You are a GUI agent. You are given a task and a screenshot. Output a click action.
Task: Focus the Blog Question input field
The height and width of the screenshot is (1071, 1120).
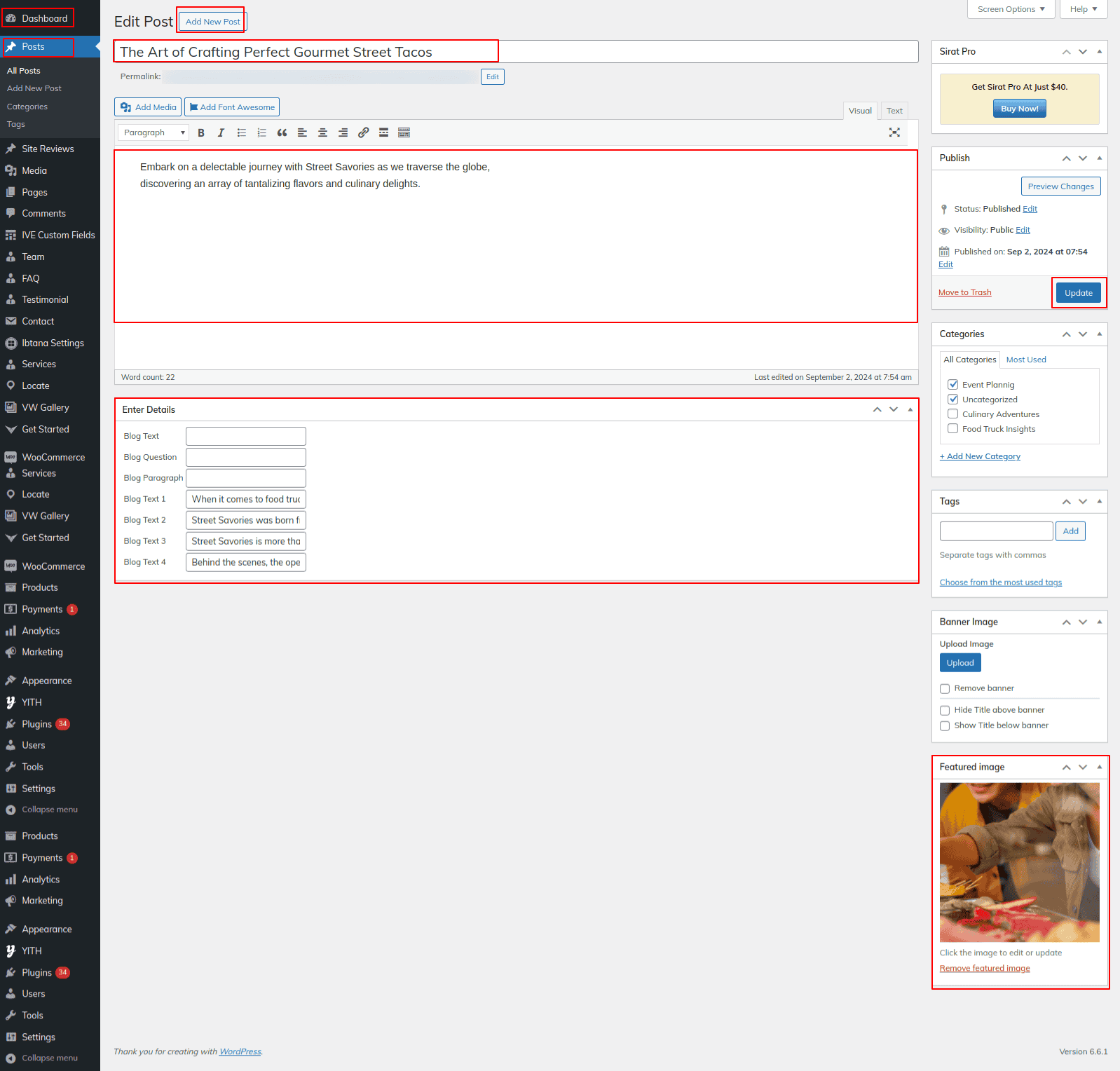pyautogui.click(x=246, y=457)
